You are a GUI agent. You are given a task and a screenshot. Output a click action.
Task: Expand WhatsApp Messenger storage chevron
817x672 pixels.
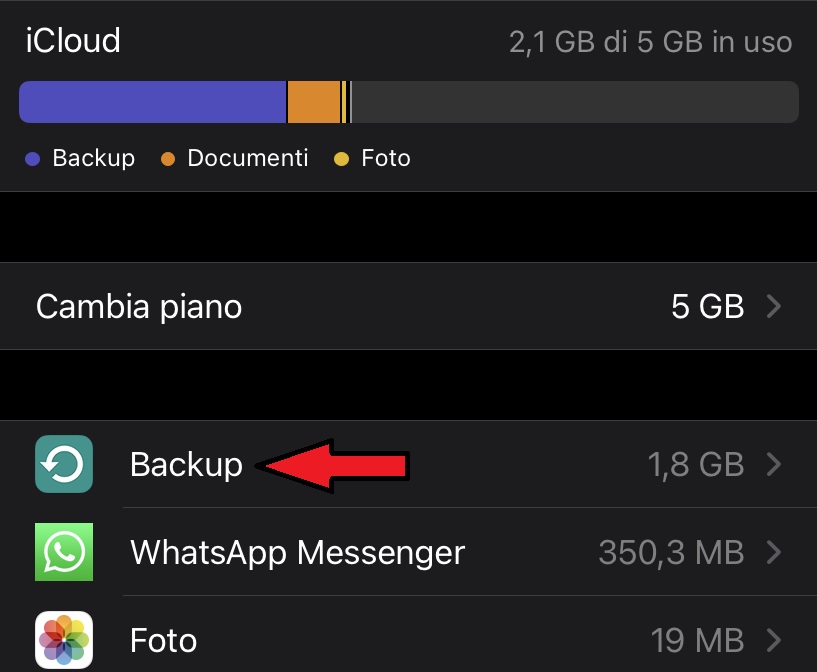[x=774, y=552]
